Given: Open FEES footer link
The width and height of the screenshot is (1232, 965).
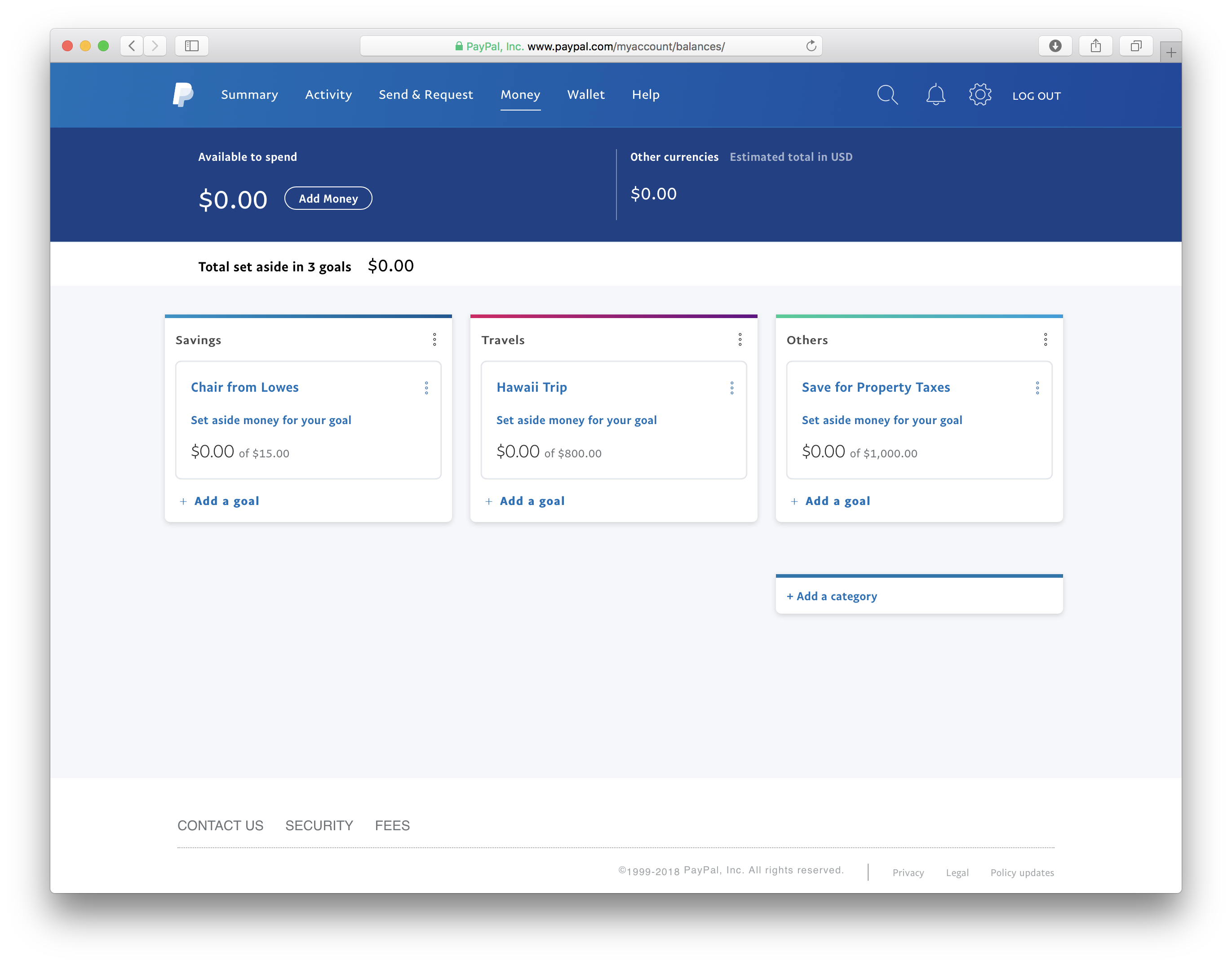Looking at the screenshot, I should pyautogui.click(x=392, y=825).
